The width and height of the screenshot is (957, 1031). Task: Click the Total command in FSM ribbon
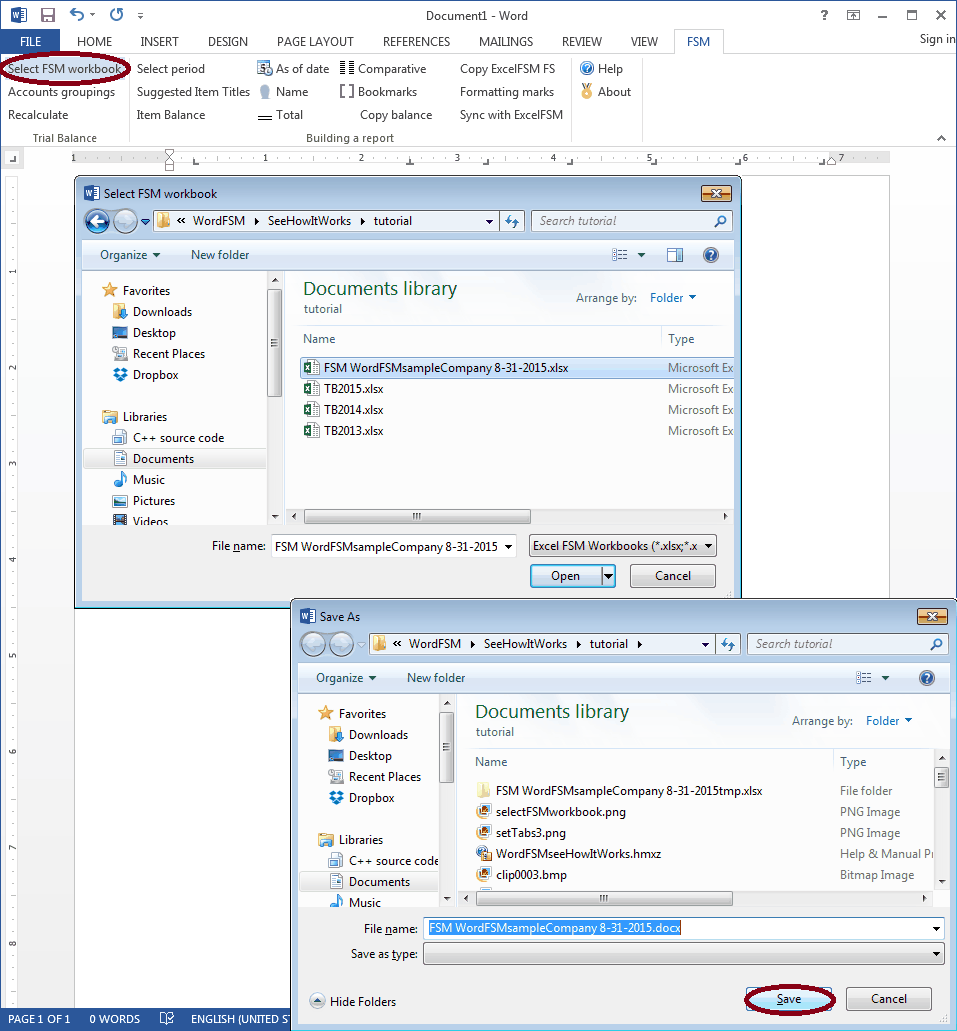click(280, 114)
